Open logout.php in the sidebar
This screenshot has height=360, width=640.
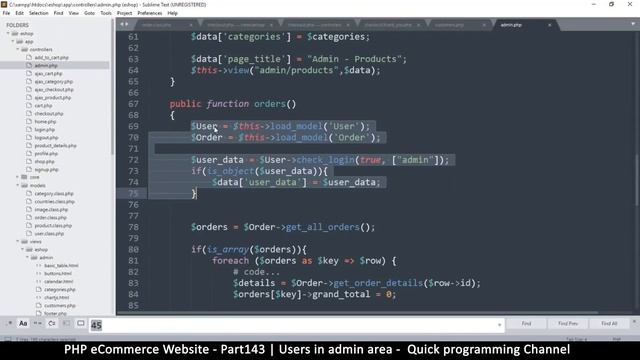click(46, 138)
